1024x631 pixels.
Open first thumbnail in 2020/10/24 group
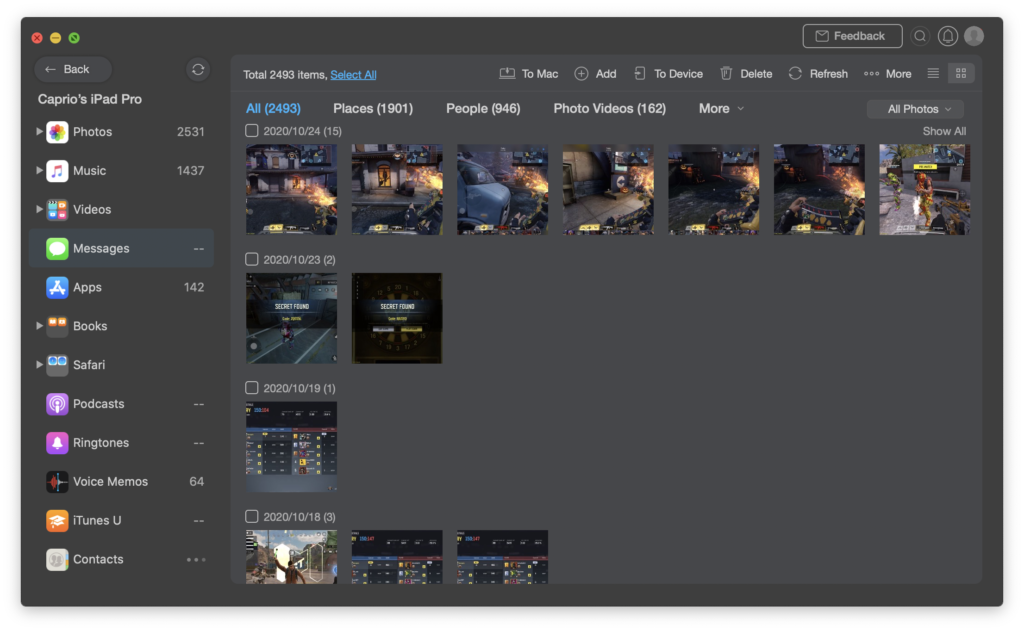pyautogui.click(x=291, y=189)
